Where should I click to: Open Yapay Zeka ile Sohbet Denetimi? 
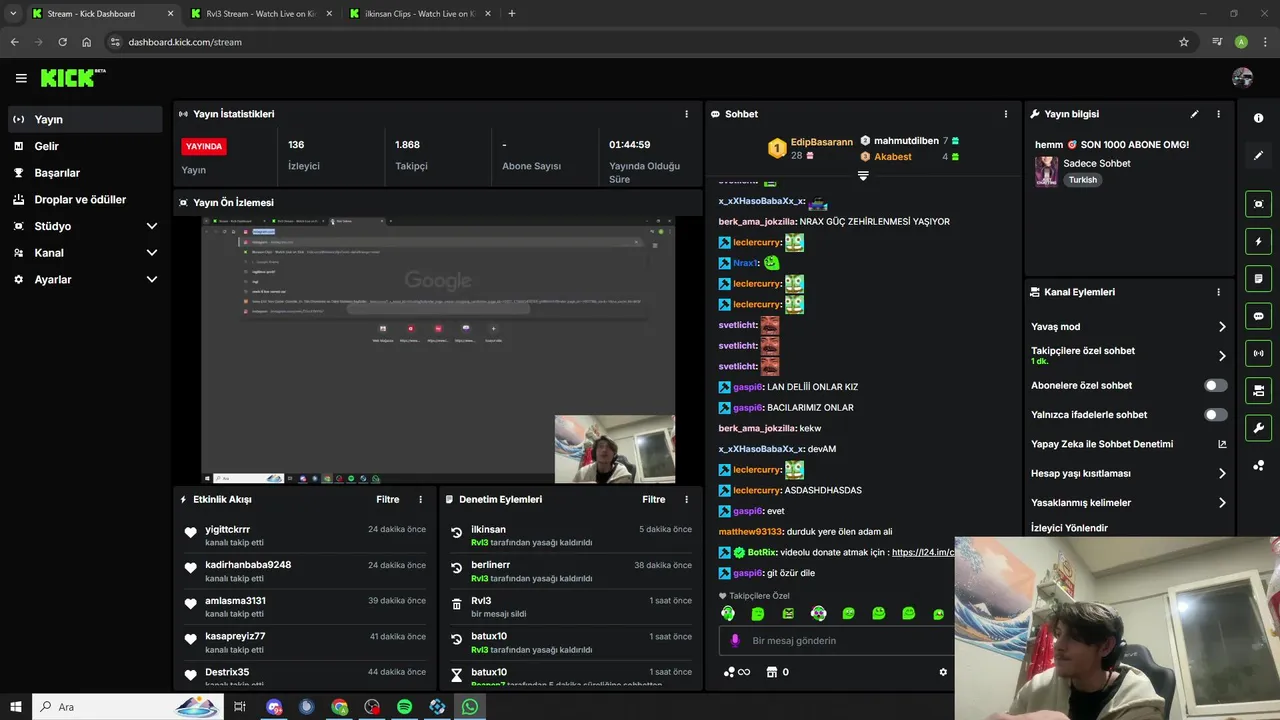pyautogui.click(x=1129, y=444)
